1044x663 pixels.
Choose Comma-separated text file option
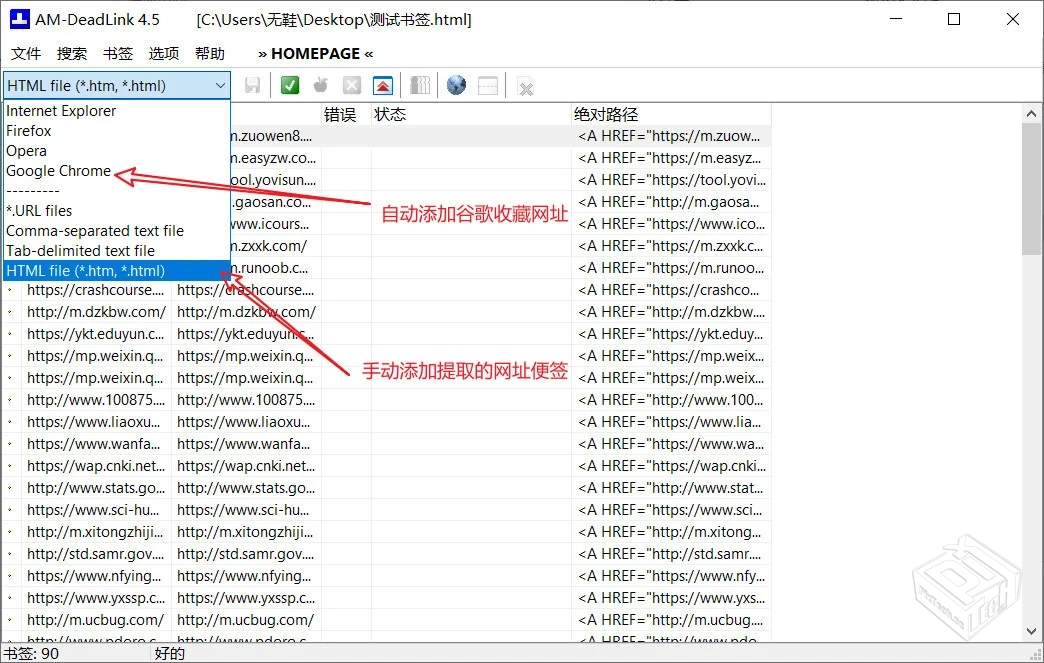[90, 230]
